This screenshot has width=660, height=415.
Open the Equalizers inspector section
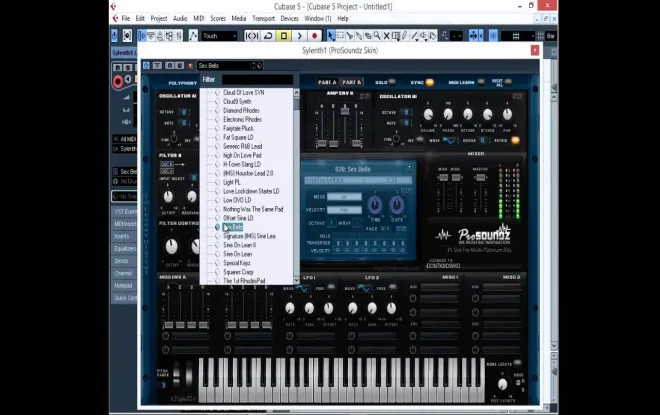(x=125, y=249)
